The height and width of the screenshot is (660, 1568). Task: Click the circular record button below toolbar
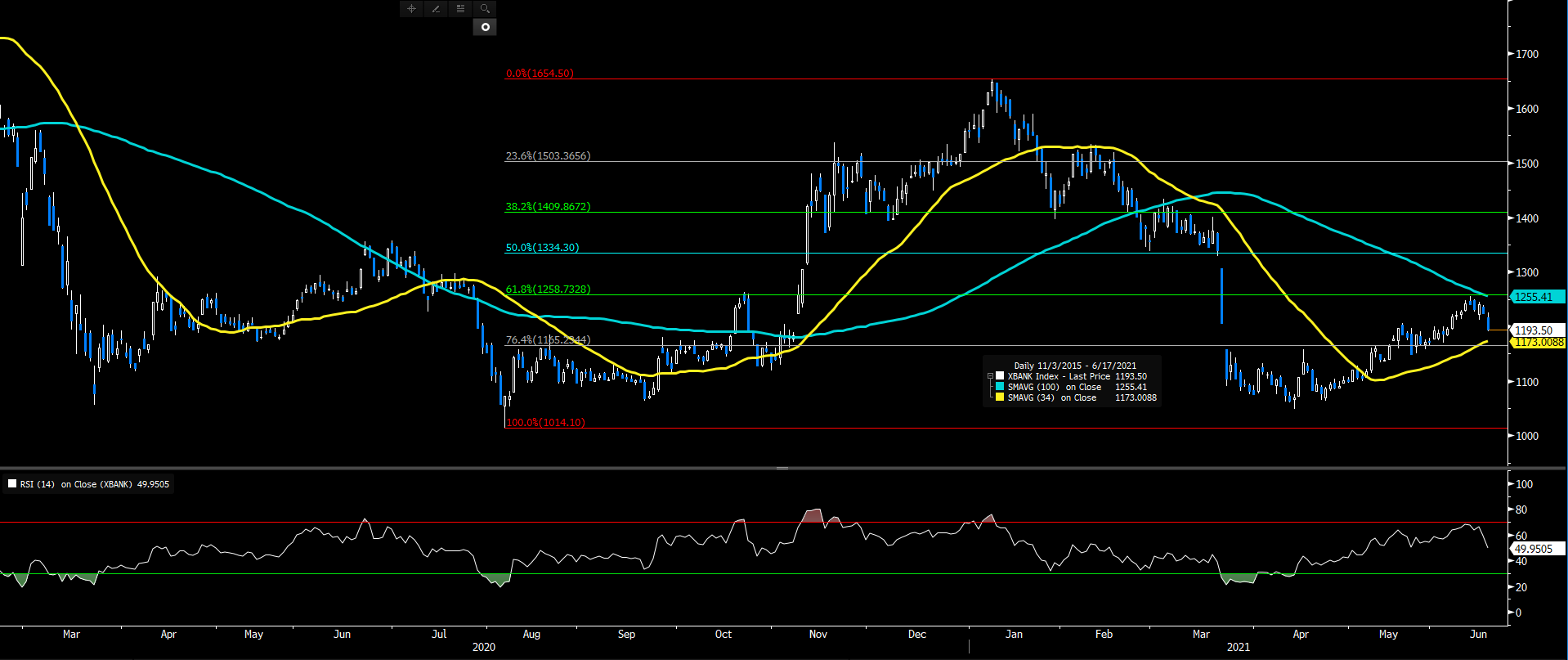(x=485, y=27)
